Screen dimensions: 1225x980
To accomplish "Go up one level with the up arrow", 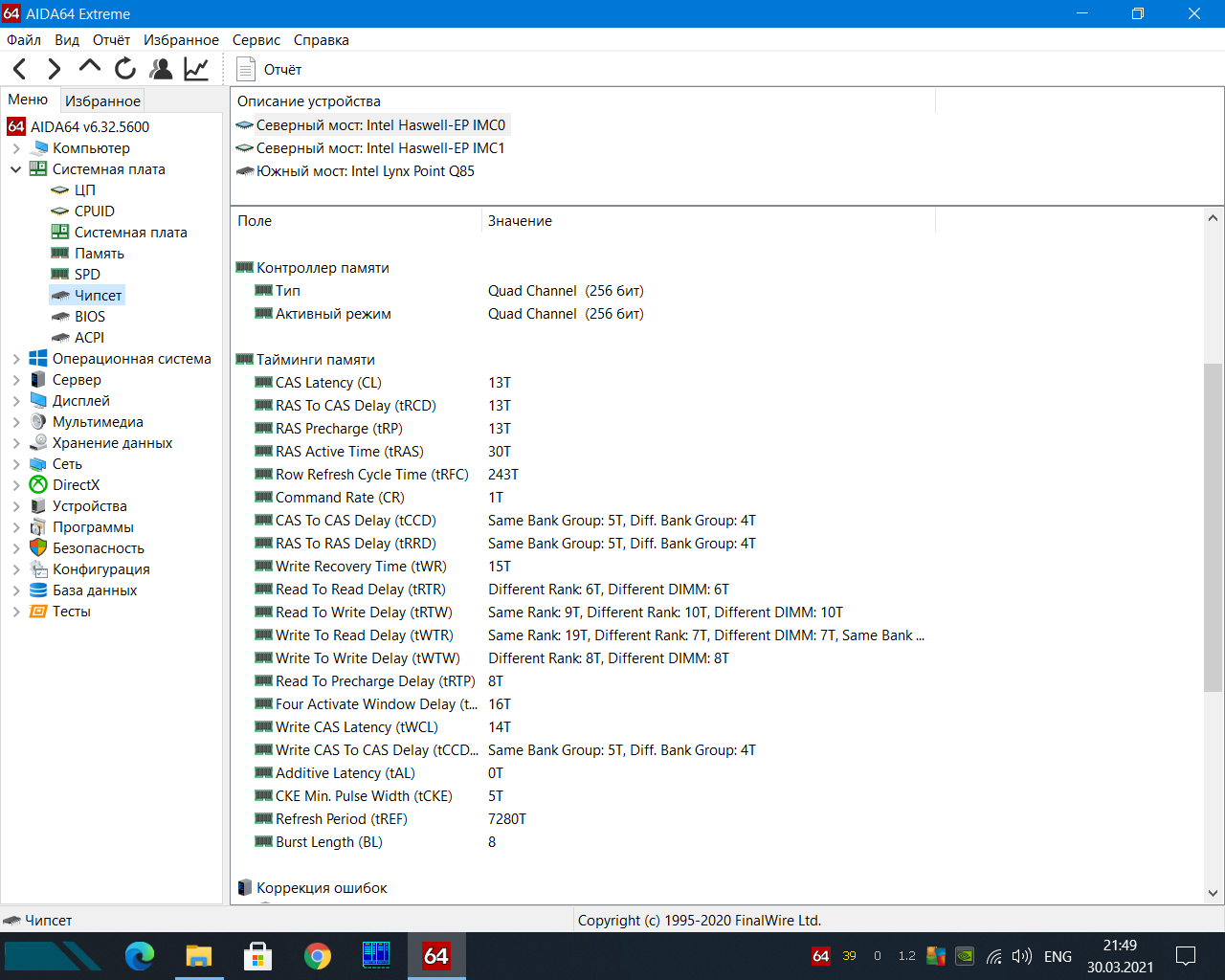I will point(89,66).
